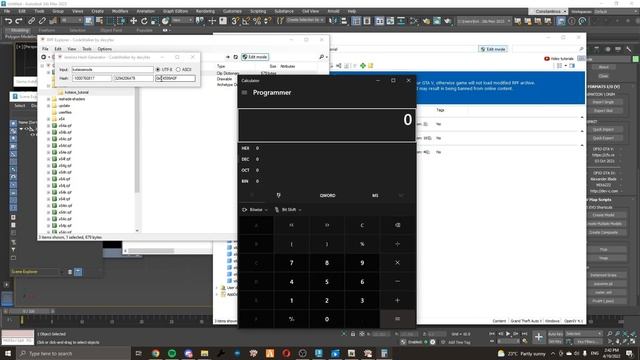Click search icon in RPF Explorer window
The image size is (640, 360).
pyautogui.click(x=322, y=57)
